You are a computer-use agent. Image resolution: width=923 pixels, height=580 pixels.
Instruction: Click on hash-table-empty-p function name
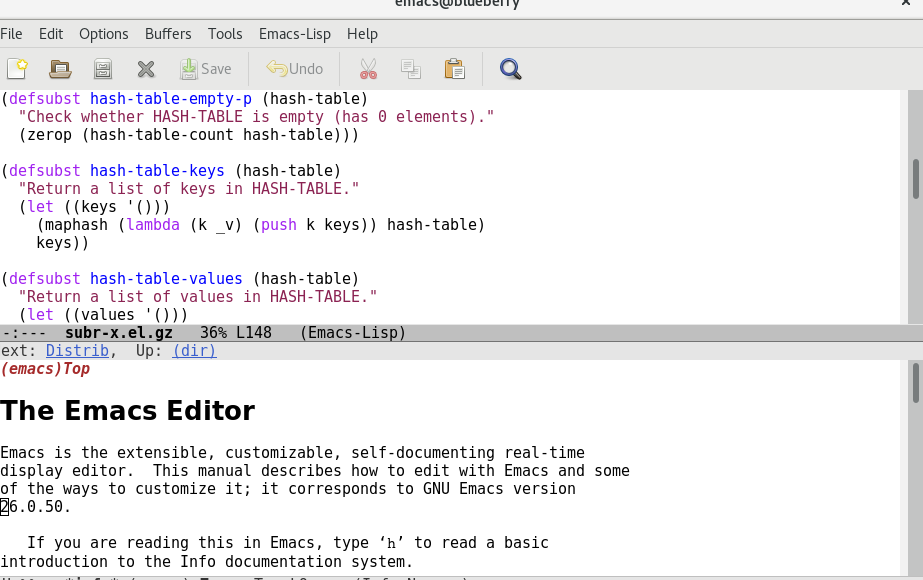[171, 99]
